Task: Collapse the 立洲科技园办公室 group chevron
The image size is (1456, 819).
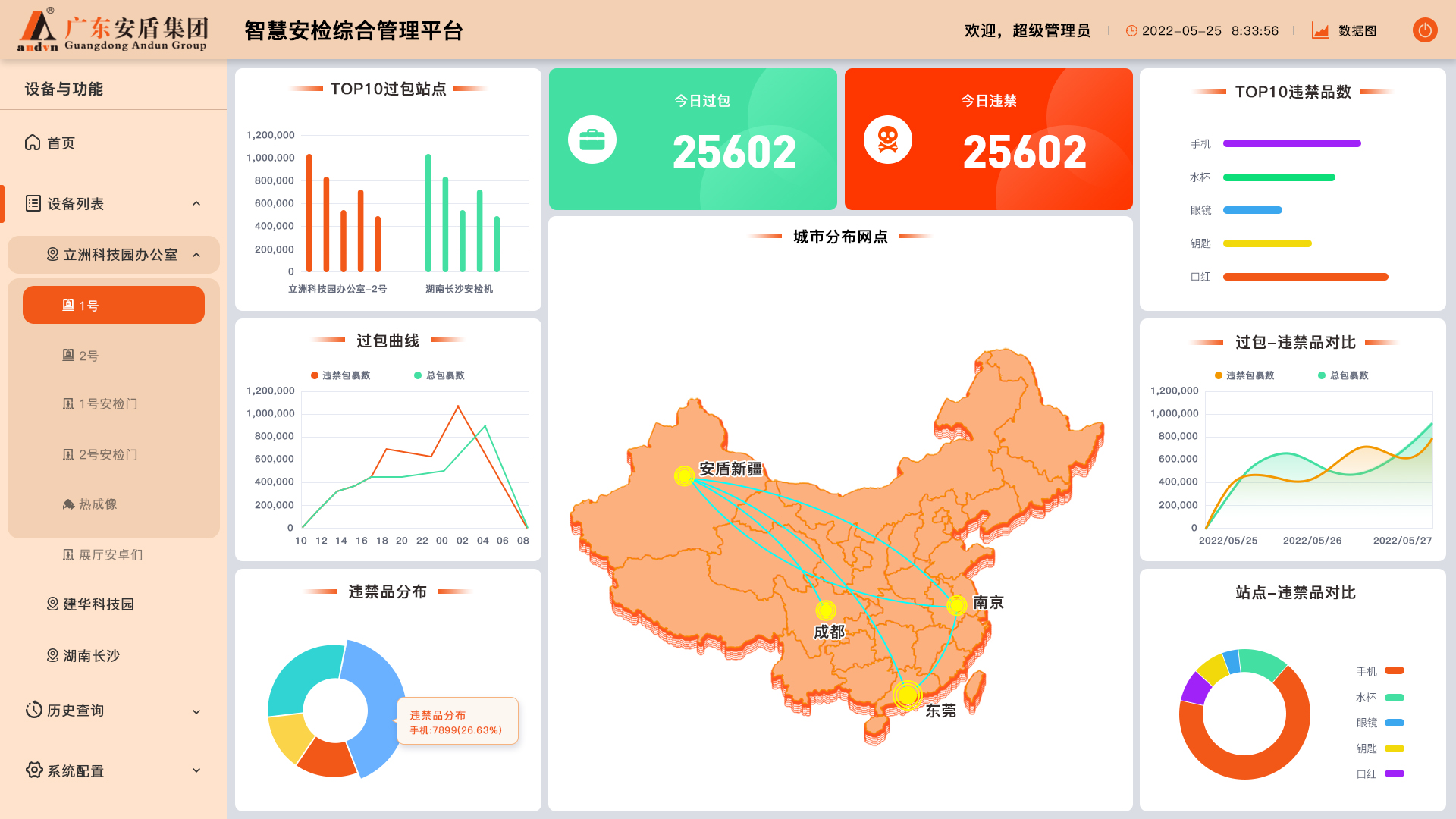Action: [x=196, y=255]
